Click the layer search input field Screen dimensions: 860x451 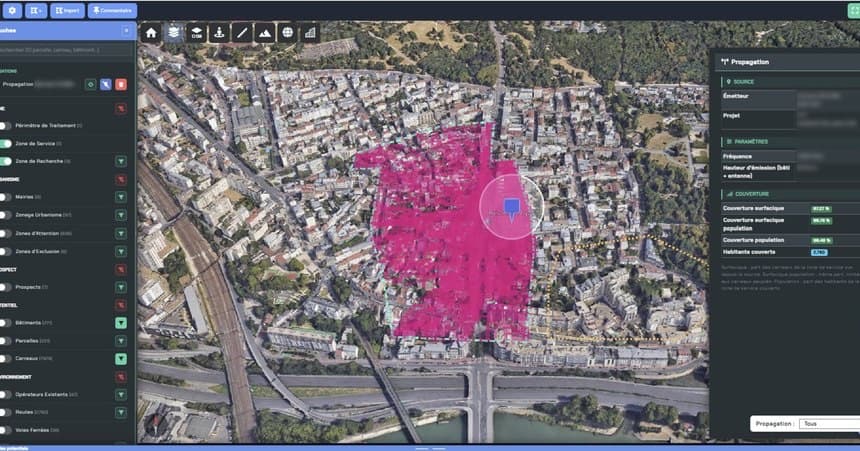point(66,50)
